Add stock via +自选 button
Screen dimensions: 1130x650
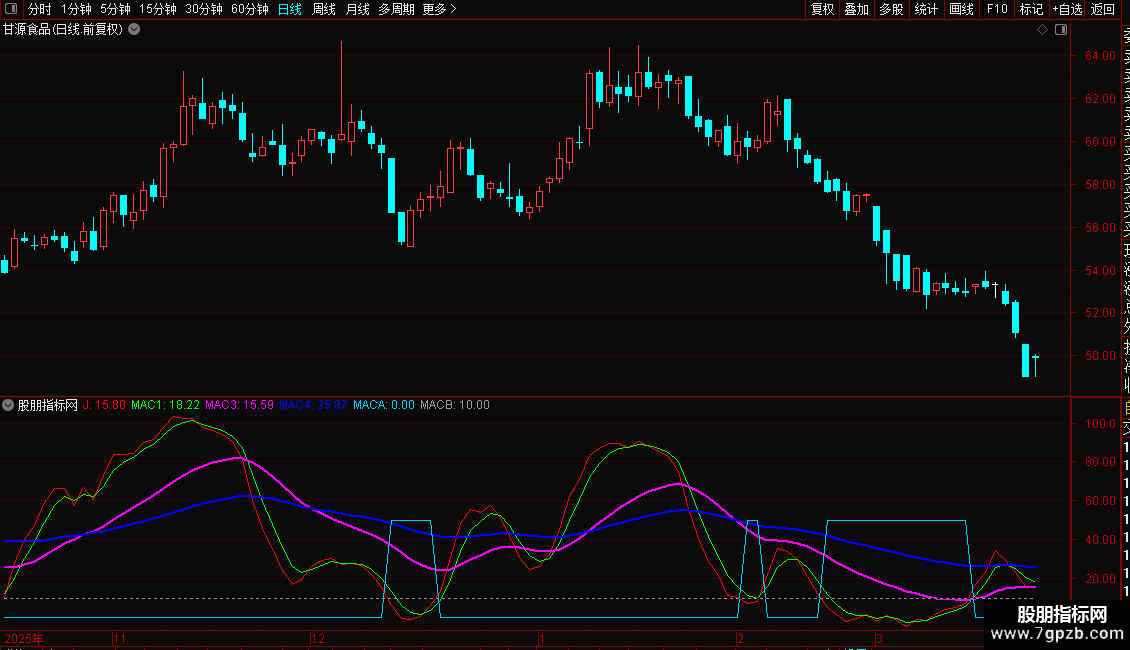(x=1067, y=9)
